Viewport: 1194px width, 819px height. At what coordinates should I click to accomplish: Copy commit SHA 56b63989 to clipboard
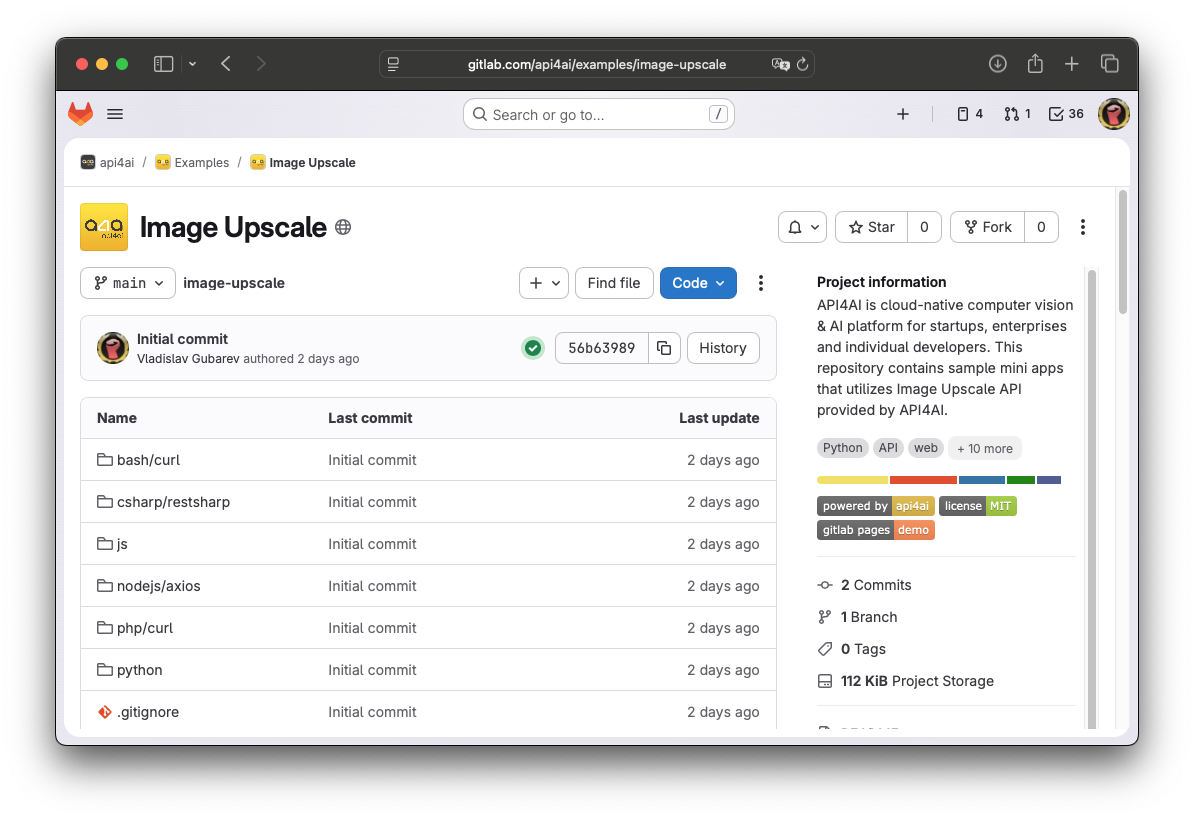[x=664, y=348]
